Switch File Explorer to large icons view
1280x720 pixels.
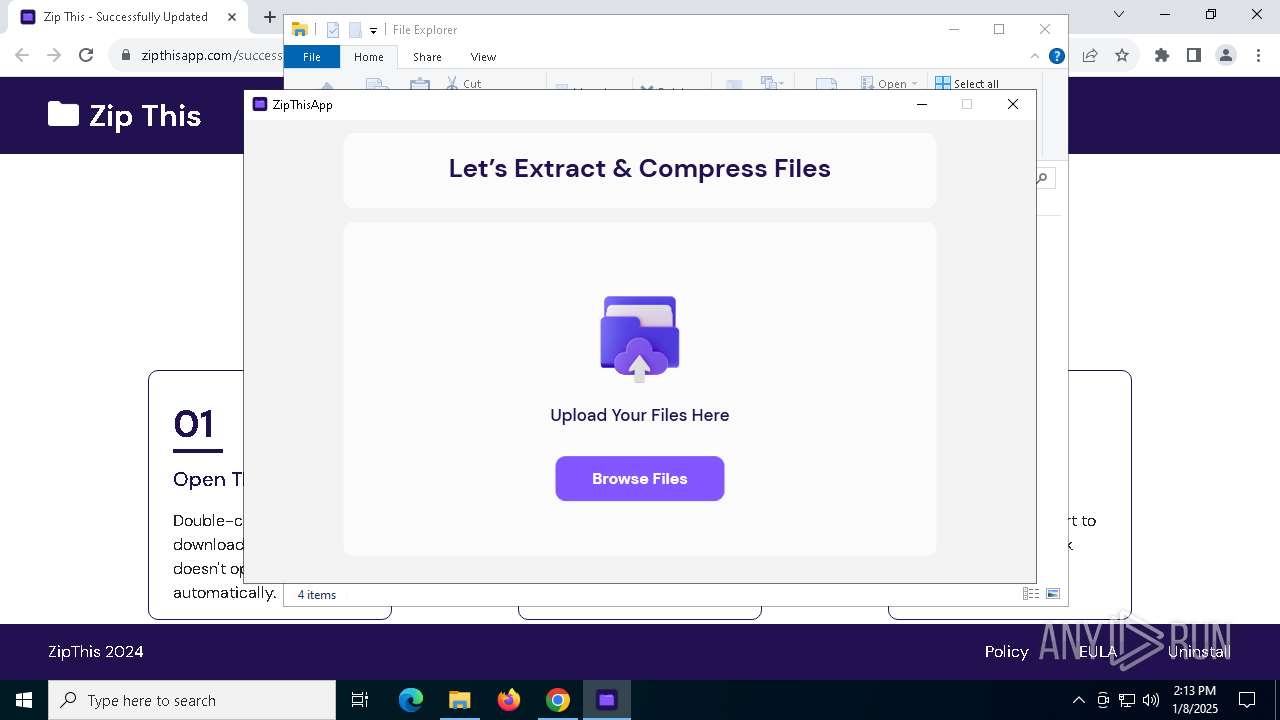pyautogui.click(x=1053, y=594)
